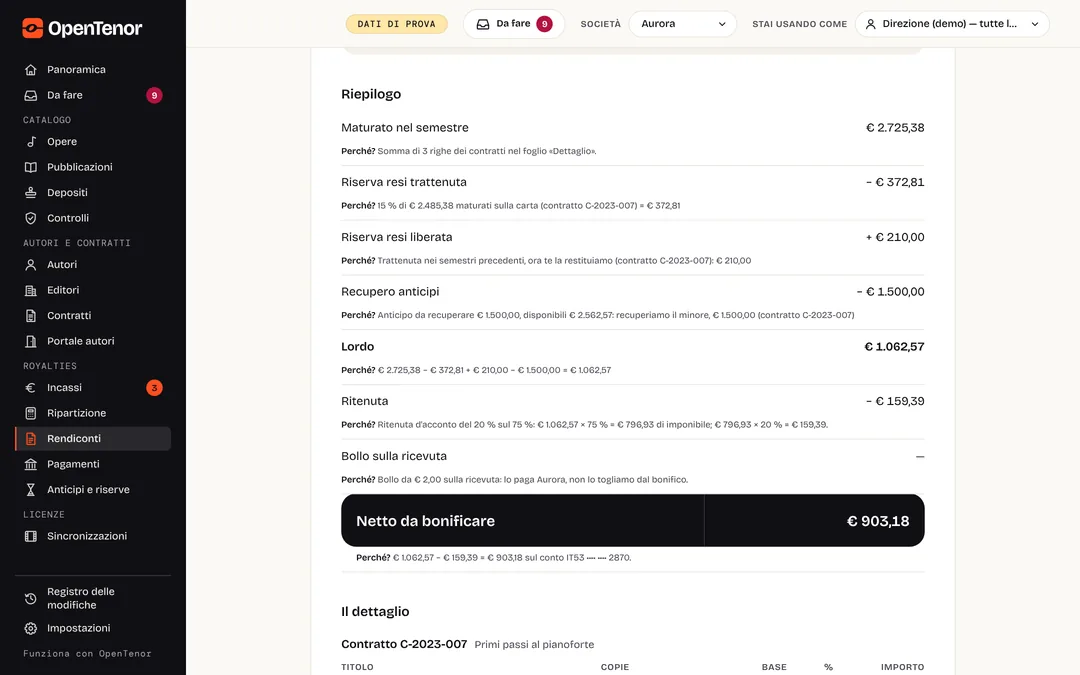This screenshot has height=675, width=1080.
Task: Click the Editori building icon
Action: 30,290
